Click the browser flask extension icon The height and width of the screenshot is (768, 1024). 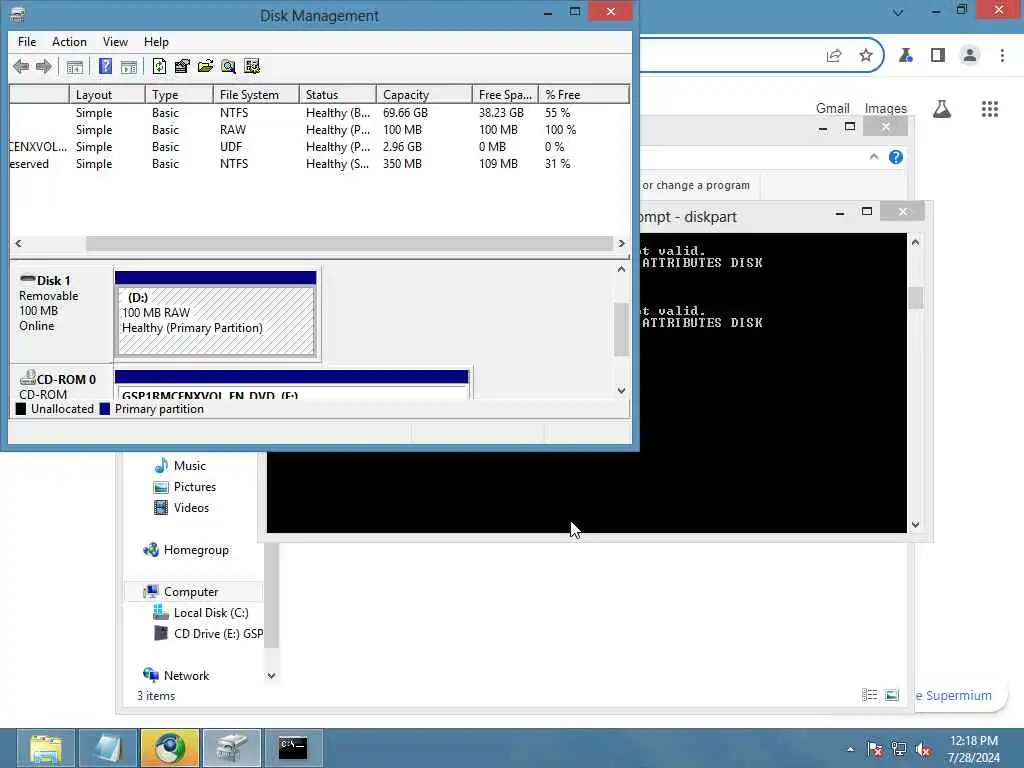click(x=906, y=56)
